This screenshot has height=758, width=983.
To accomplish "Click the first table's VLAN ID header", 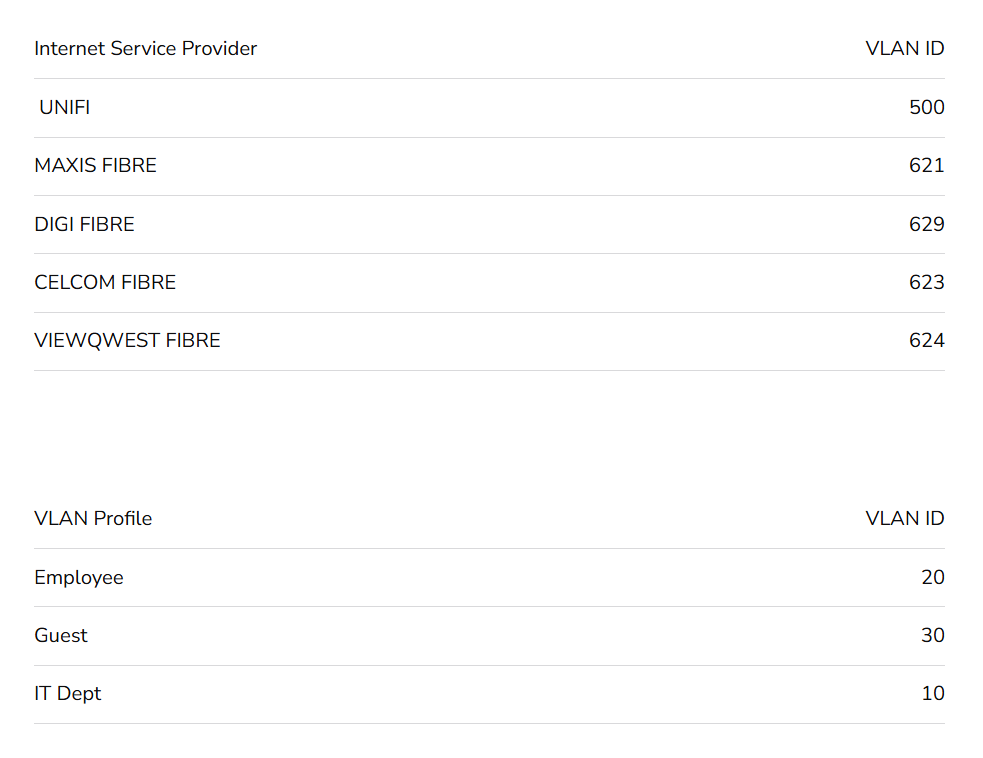I will 904,49.
